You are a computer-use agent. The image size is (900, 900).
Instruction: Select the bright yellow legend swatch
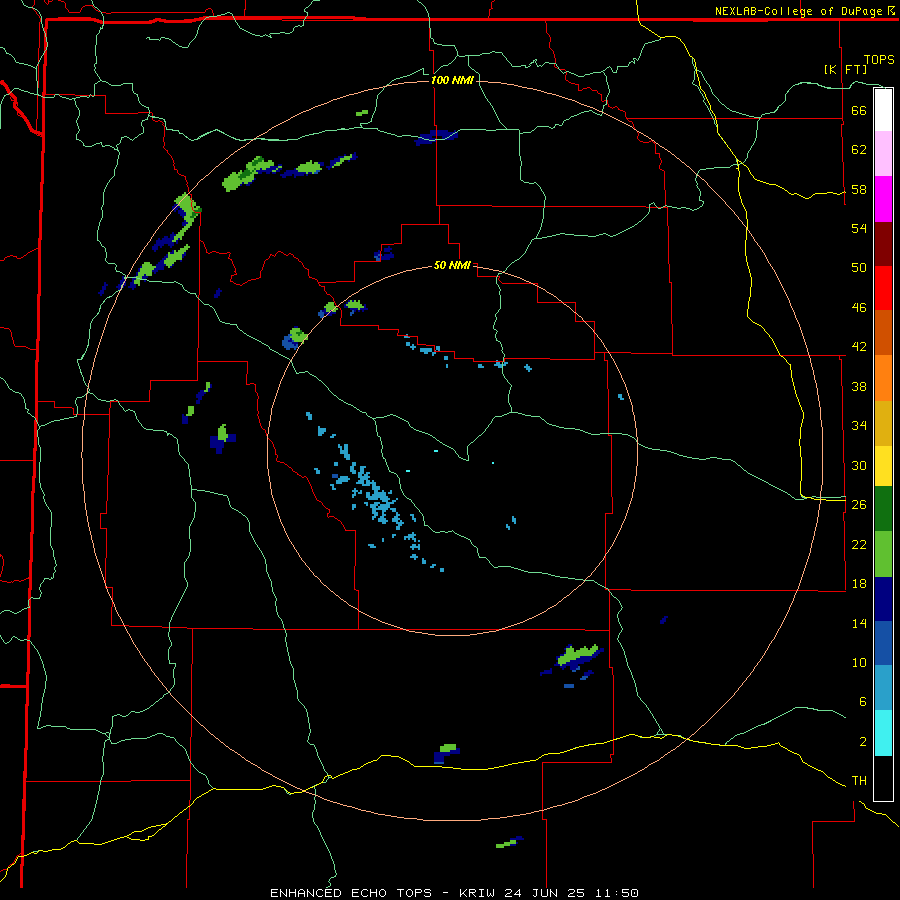point(883,466)
